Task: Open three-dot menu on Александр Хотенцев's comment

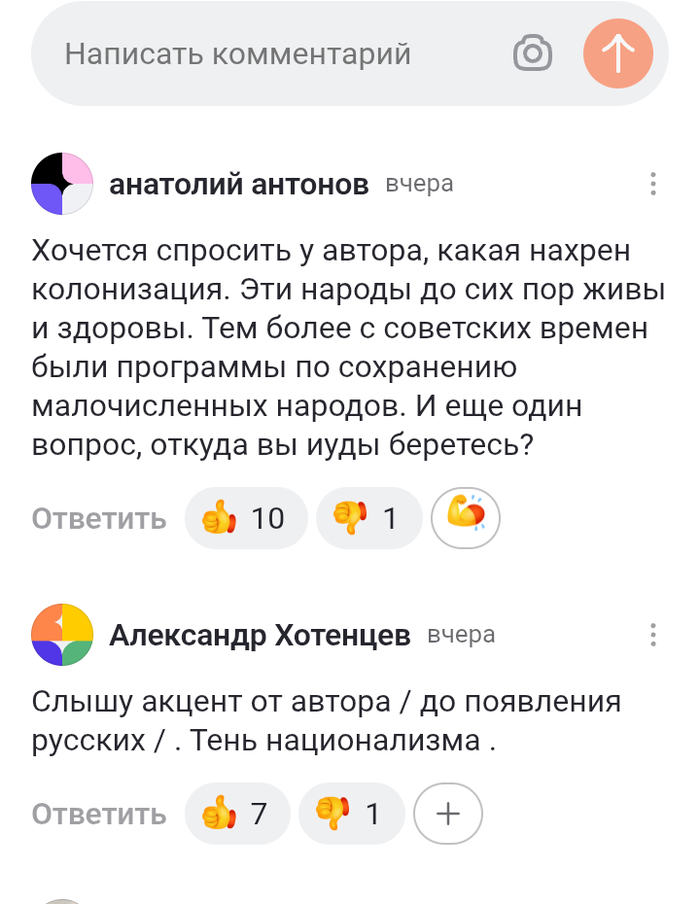Action: coord(653,635)
